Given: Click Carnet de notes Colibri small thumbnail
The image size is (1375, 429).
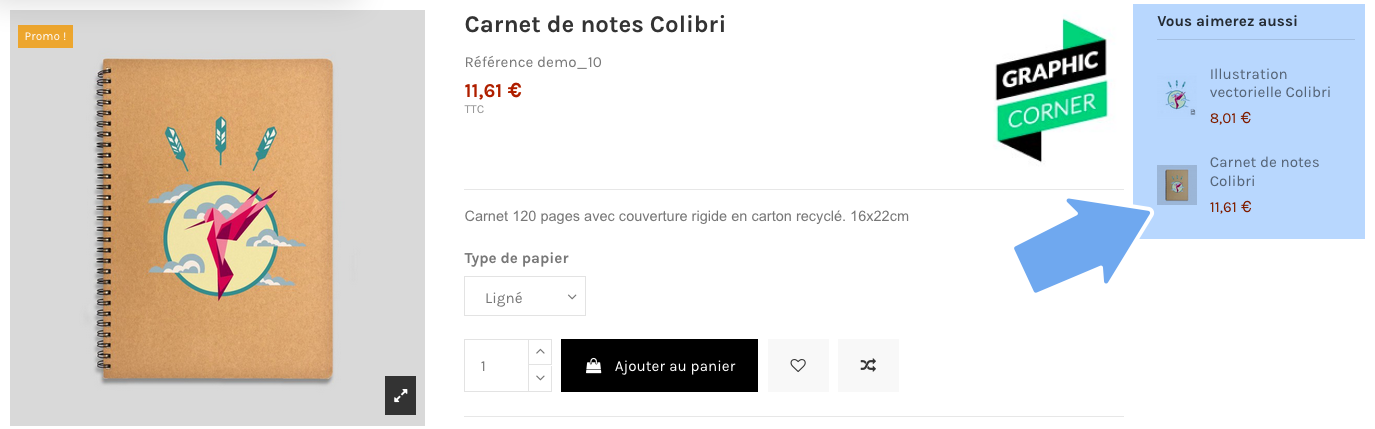Looking at the screenshot, I should [x=1176, y=185].
